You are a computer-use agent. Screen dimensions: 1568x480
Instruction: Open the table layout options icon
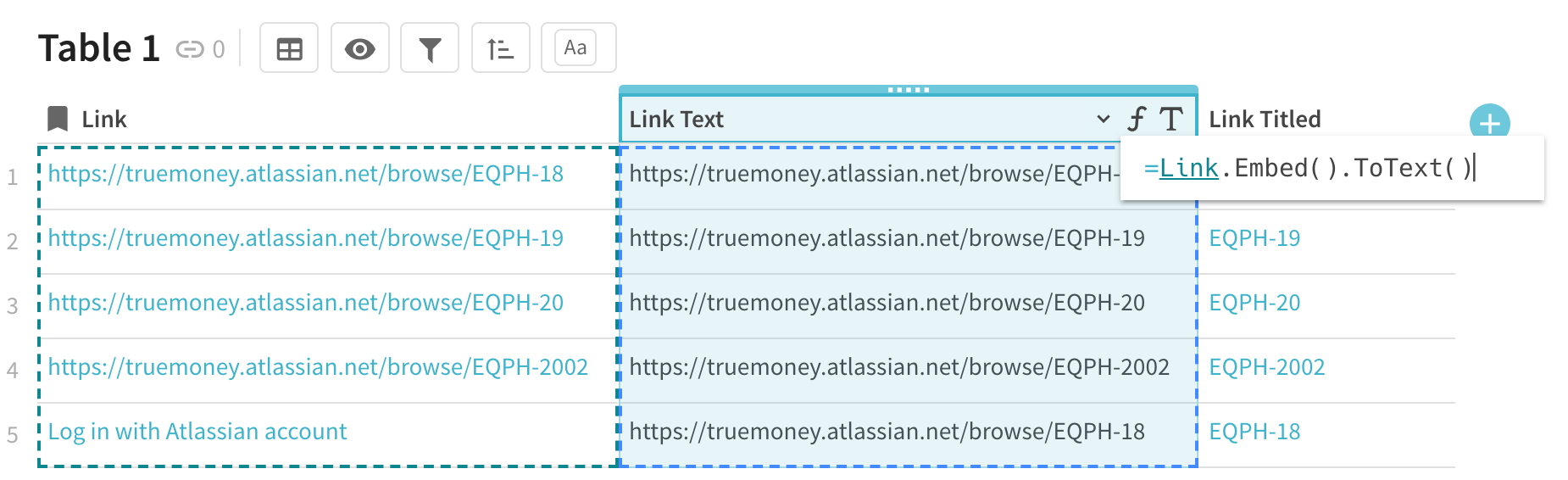pyautogui.click(x=289, y=48)
